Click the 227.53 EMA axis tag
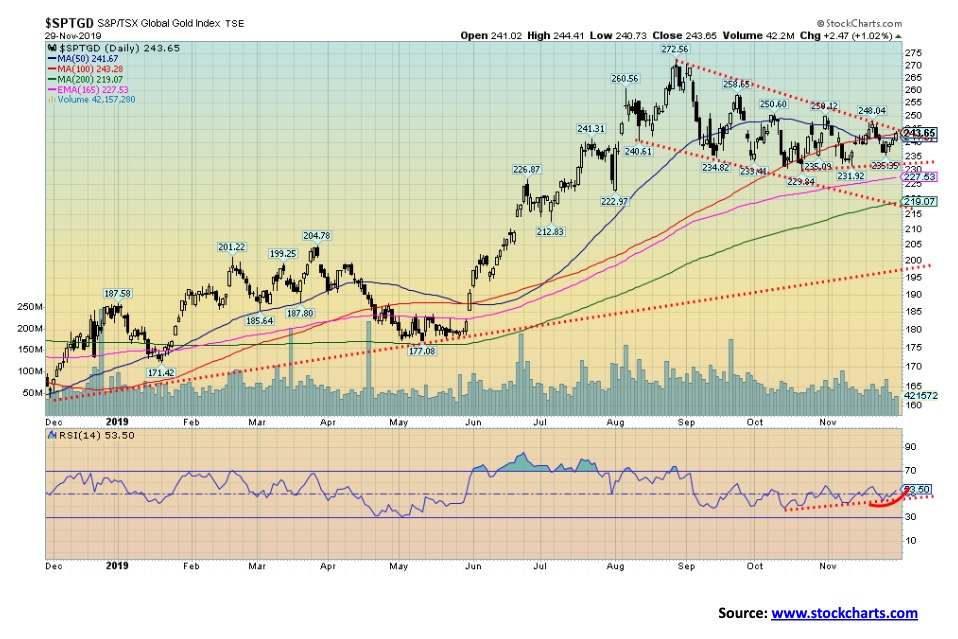The height and width of the screenshot is (639, 958). (920, 177)
